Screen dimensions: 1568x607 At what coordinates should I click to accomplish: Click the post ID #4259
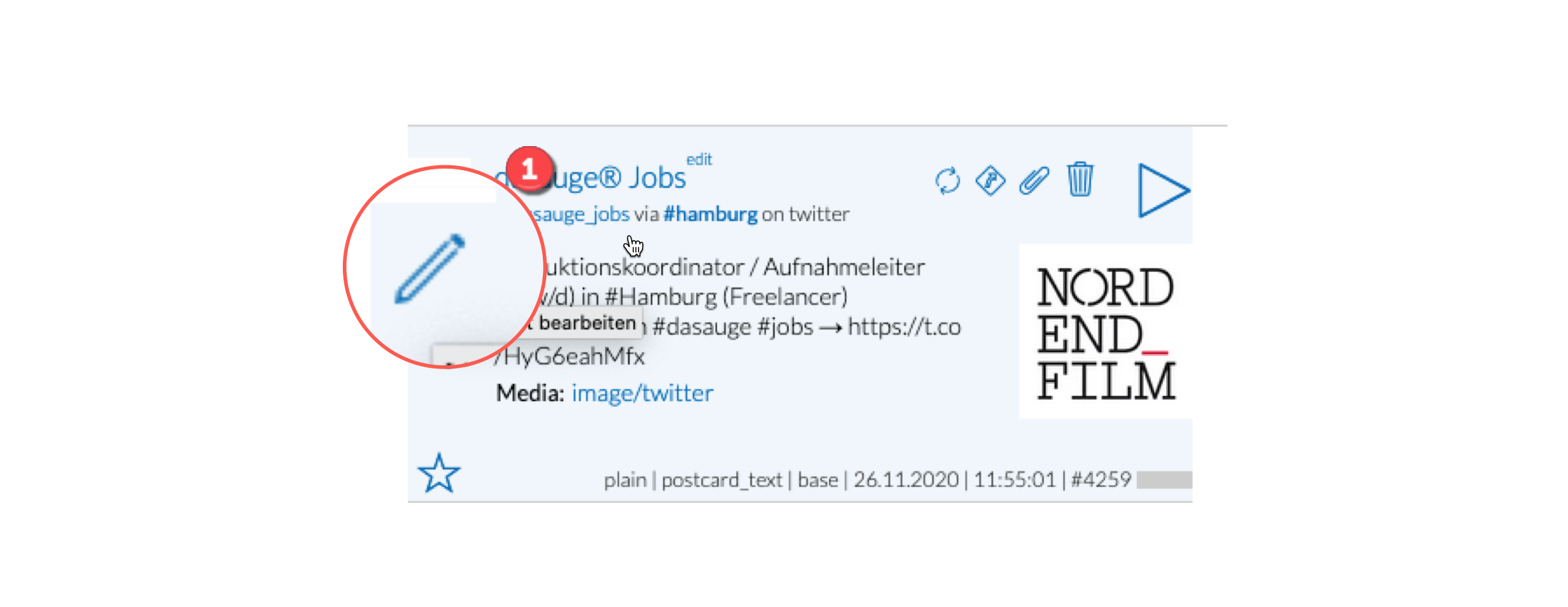pyautogui.click(x=1101, y=479)
